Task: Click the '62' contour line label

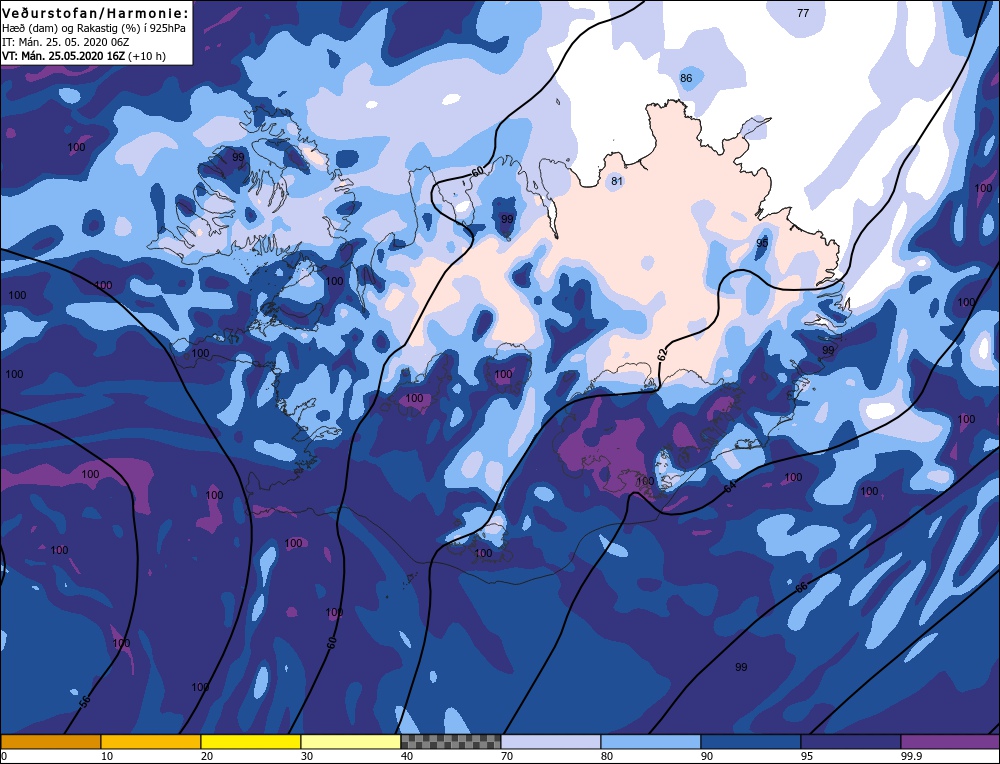Action: click(x=662, y=355)
